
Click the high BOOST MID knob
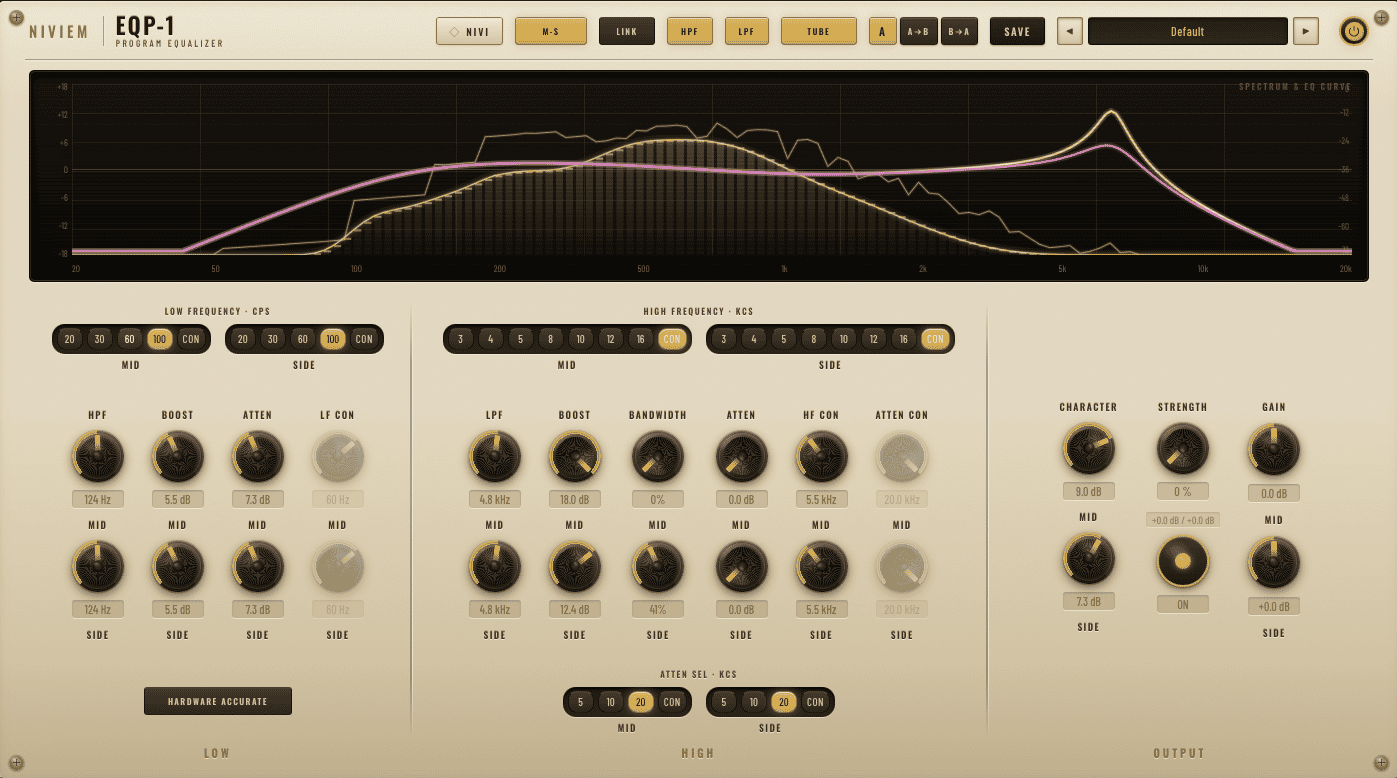(x=575, y=457)
